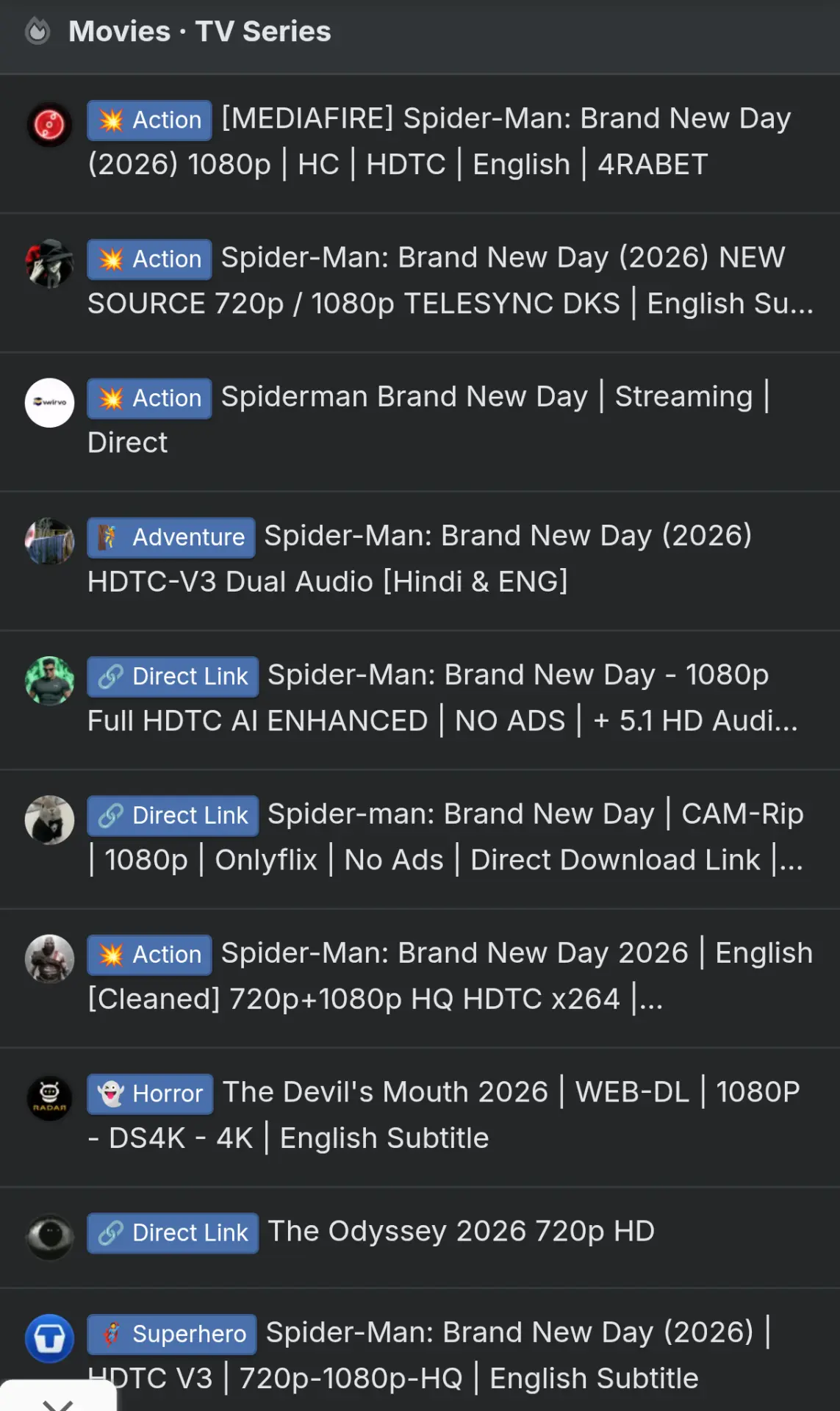
Task: Open the hat-wearing avatar on NEW SOURCE post
Action: click(49, 264)
